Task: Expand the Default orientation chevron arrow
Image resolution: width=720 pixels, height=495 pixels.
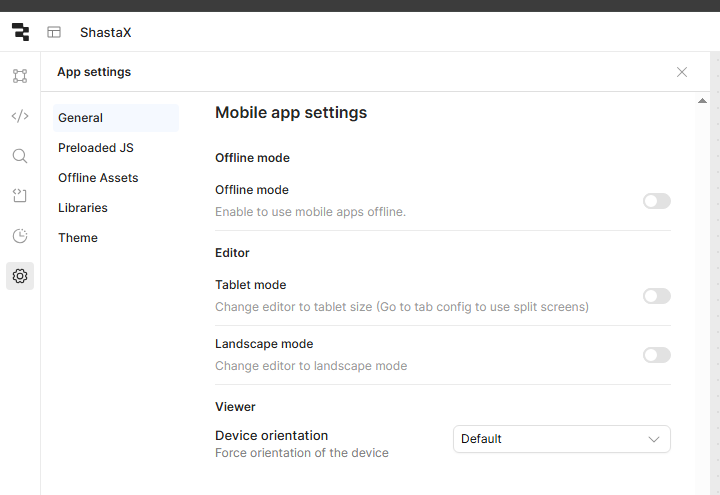Action: pyautogui.click(x=654, y=439)
